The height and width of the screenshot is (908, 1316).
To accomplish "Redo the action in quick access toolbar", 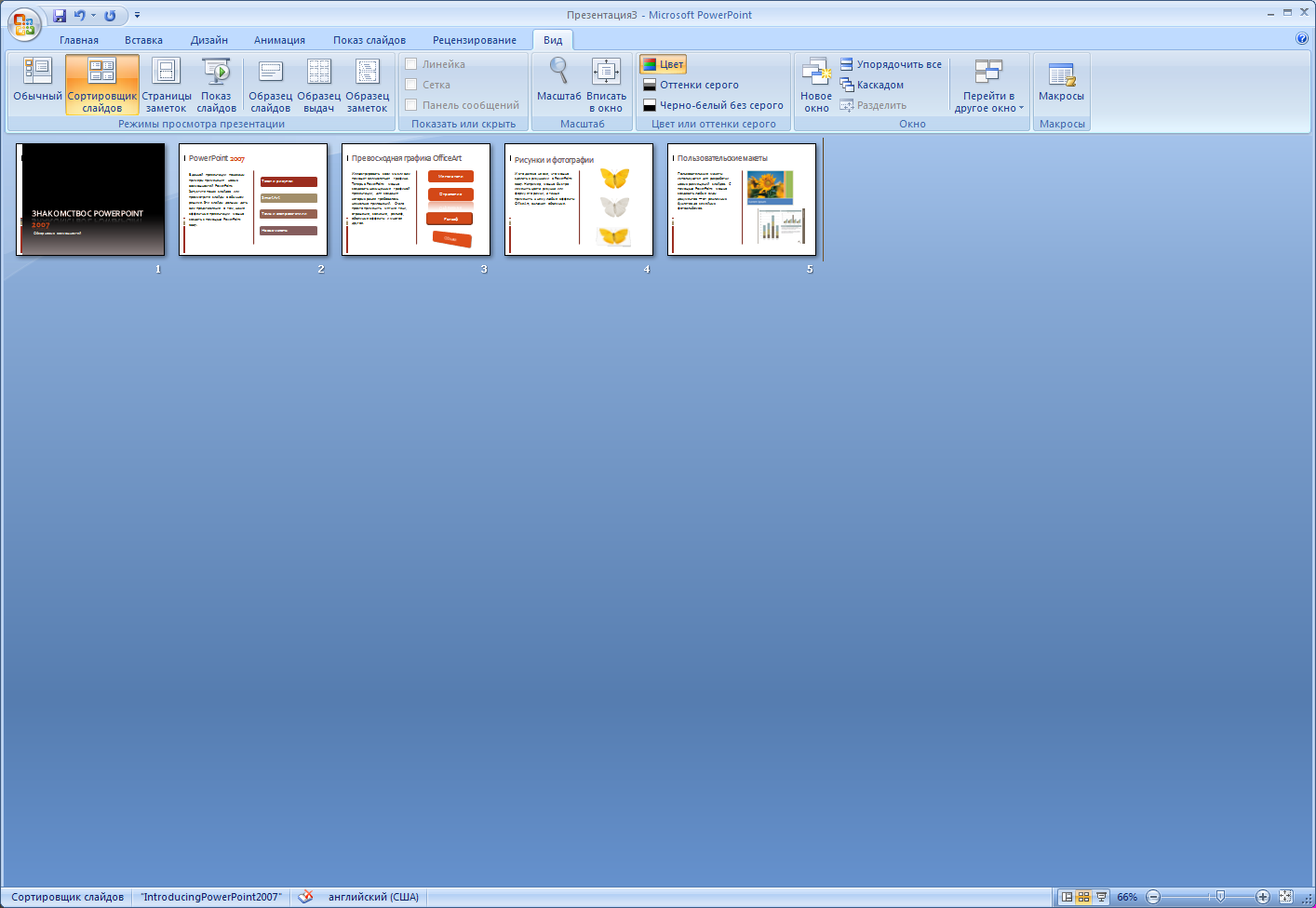I will [111, 15].
